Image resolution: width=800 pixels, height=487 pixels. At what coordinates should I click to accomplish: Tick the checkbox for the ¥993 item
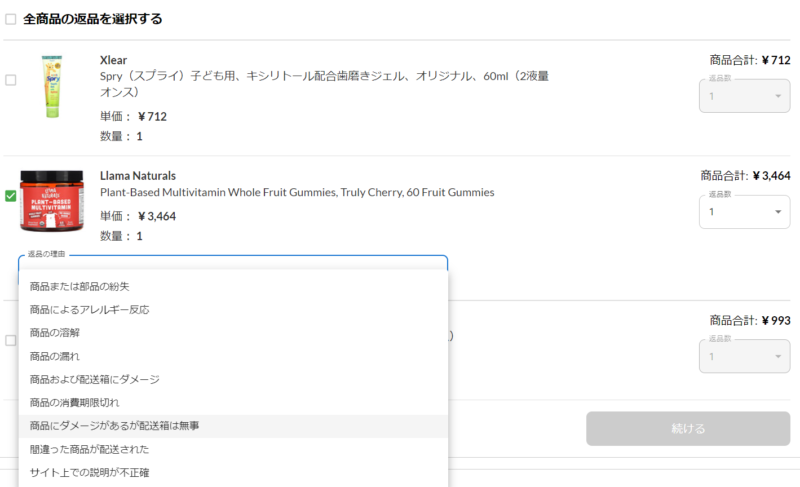click(11, 340)
